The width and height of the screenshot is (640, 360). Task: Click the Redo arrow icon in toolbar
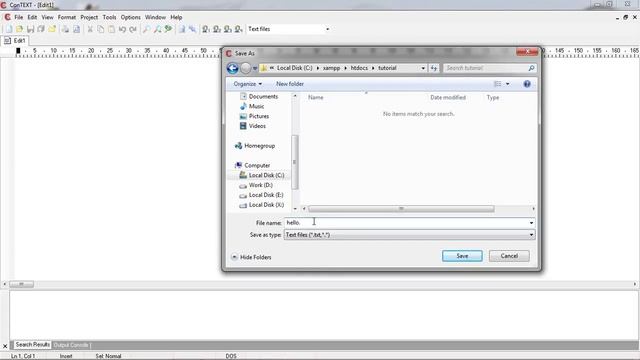[133, 29]
